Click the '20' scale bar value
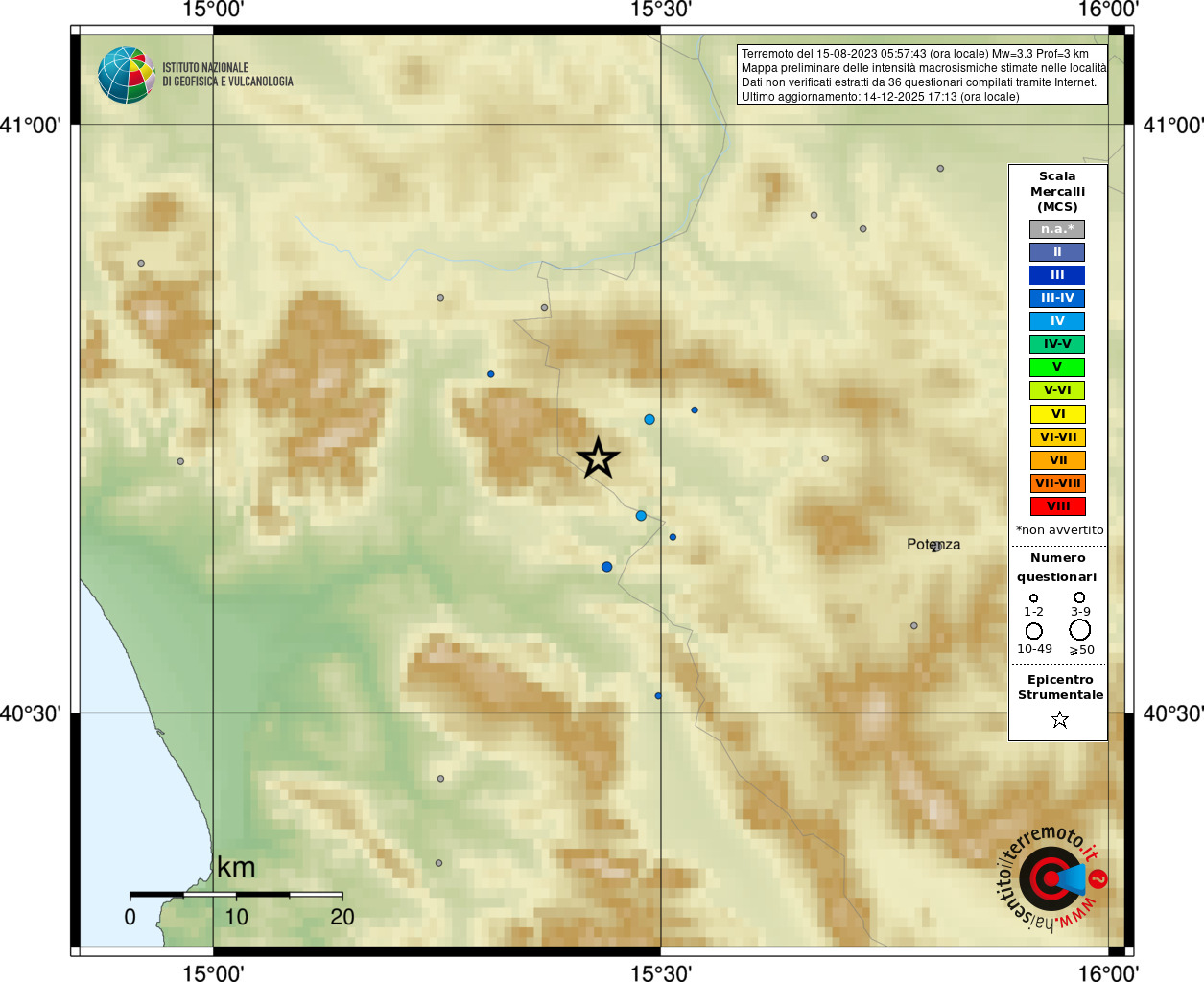The height and width of the screenshot is (982, 1204). click(342, 917)
